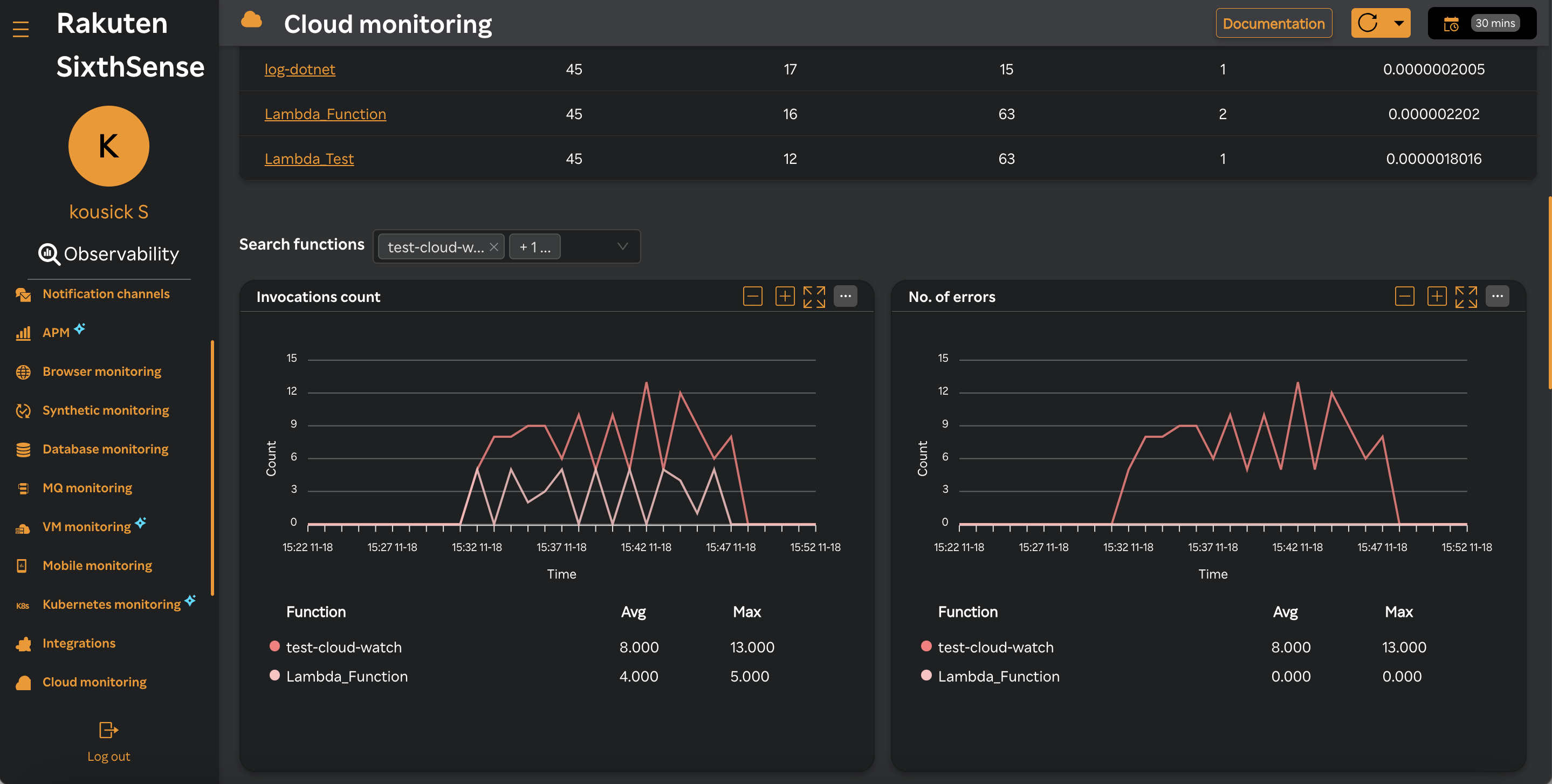Click the APM bar chart icon
This screenshot has height=784, width=1552.
(24, 333)
